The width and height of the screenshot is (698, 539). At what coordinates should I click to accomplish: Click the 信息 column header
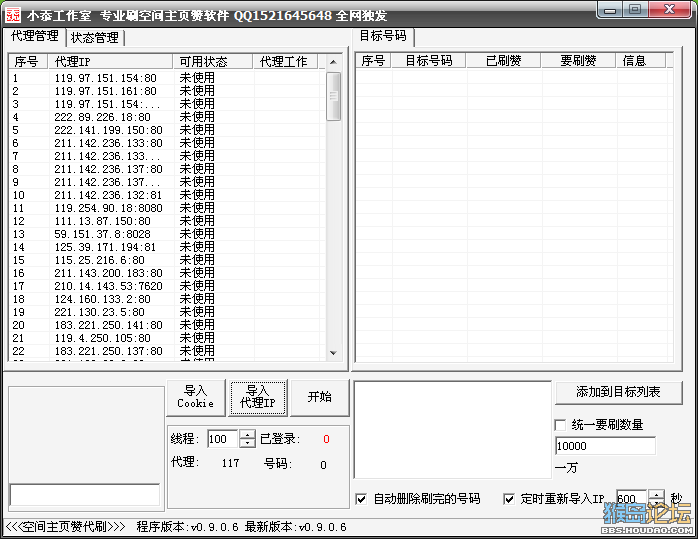[641, 60]
